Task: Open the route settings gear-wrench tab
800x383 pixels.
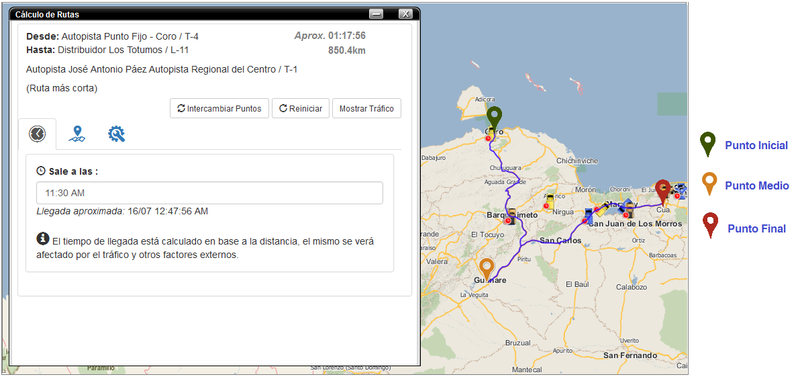Action: 116,134
